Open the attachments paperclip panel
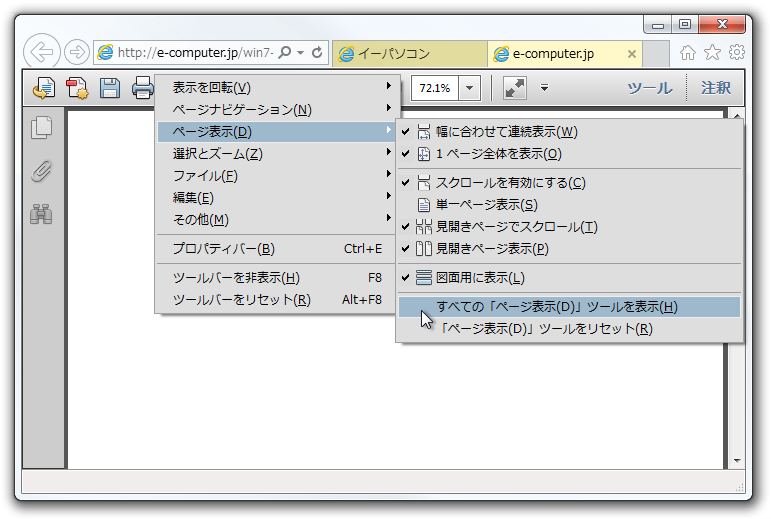The width and height of the screenshot is (771, 519). [x=41, y=170]
